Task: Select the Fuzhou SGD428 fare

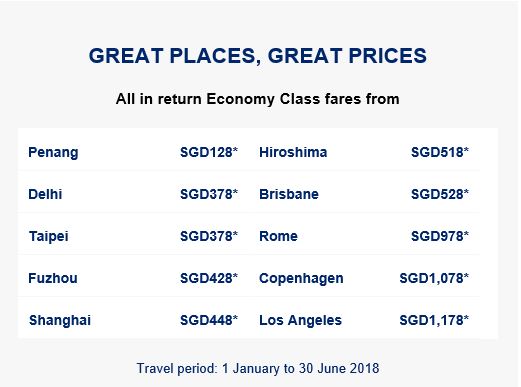Action: (x=209, y=278)
